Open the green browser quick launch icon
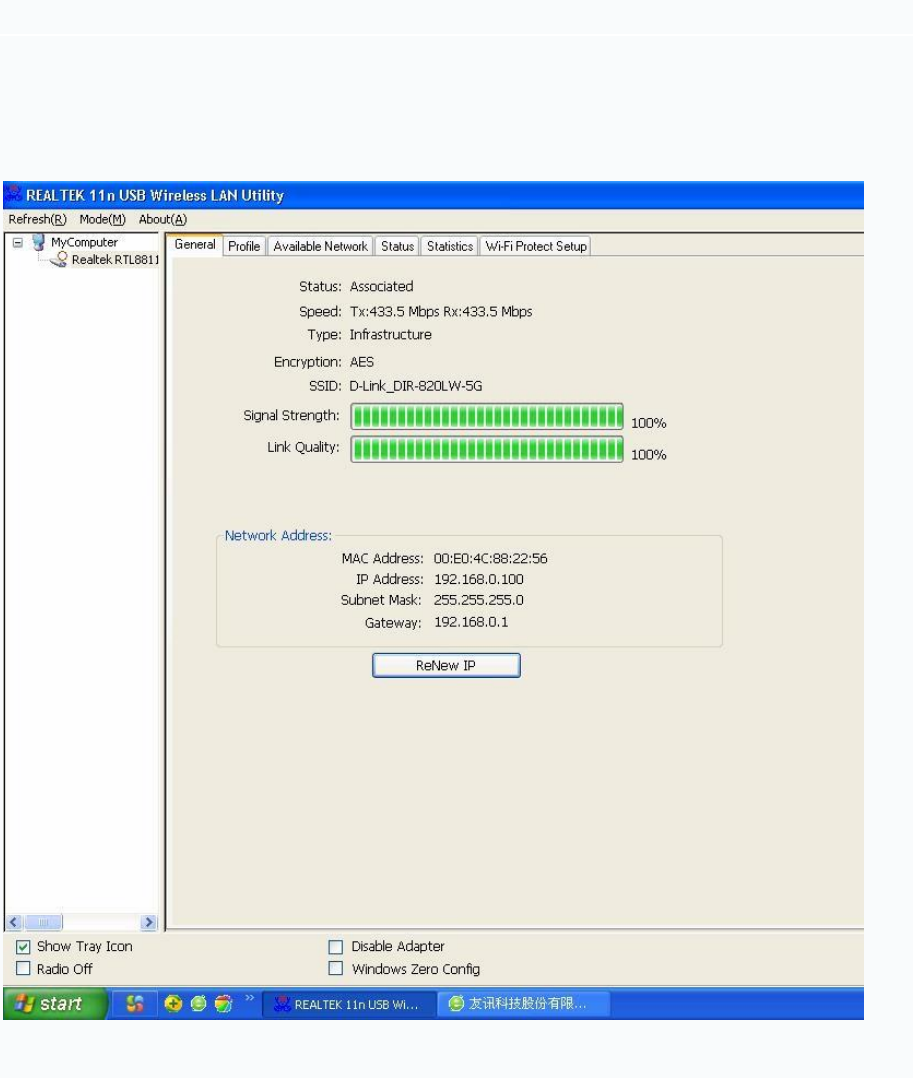The image size is (913, 1078). click(x=198, y=1004)
